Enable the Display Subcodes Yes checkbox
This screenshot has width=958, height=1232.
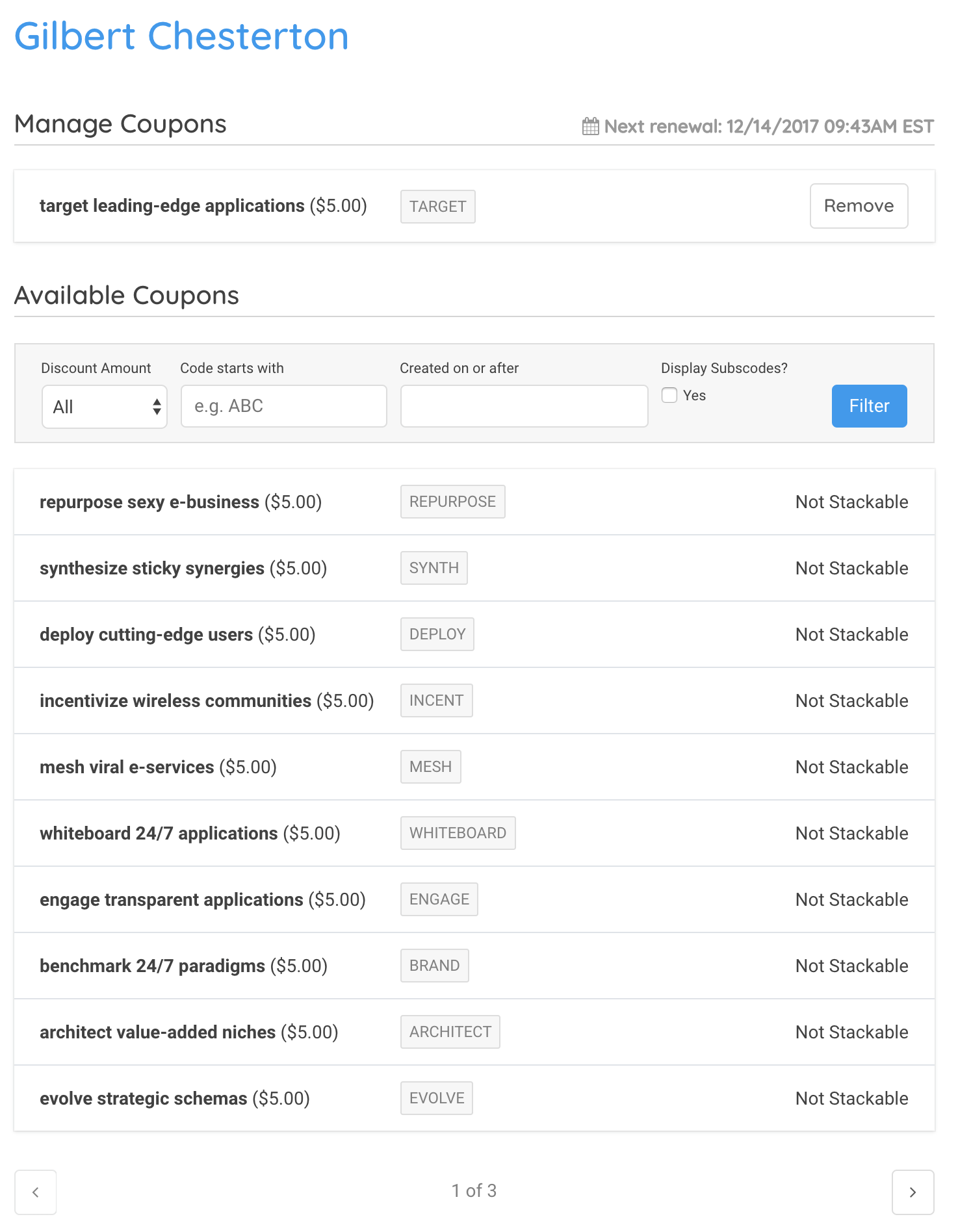(669, 395)
